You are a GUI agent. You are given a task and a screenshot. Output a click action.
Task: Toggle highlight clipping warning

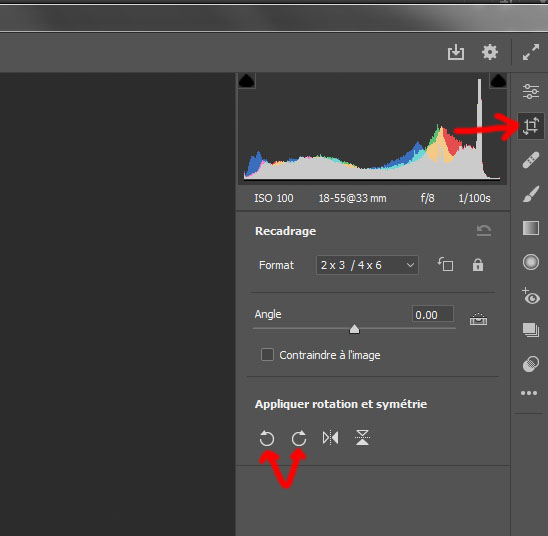click(498, 81)
